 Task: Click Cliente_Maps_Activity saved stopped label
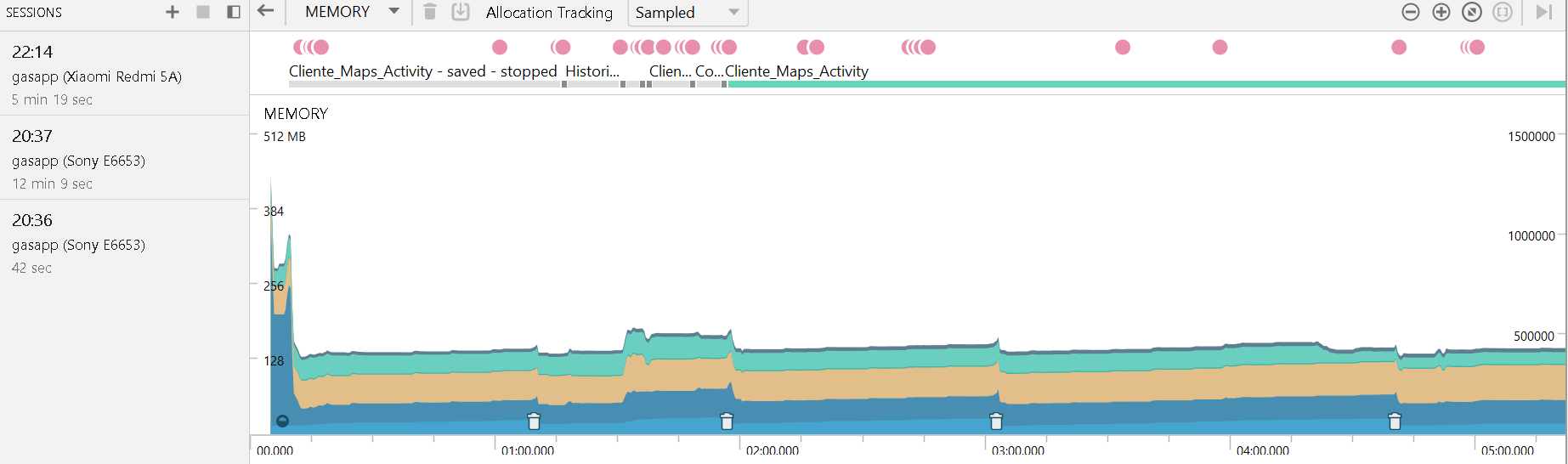[423, 71]
